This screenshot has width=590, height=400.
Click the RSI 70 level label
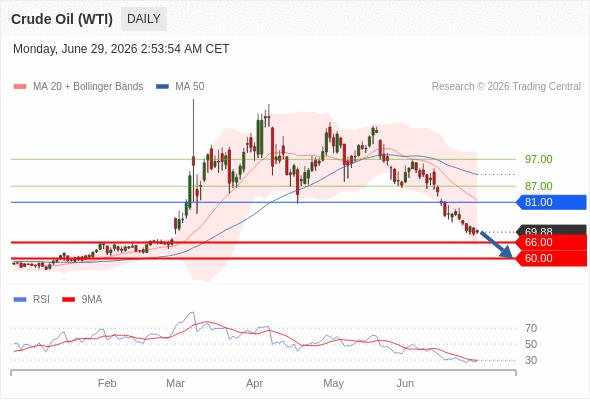tap(531, 329)
